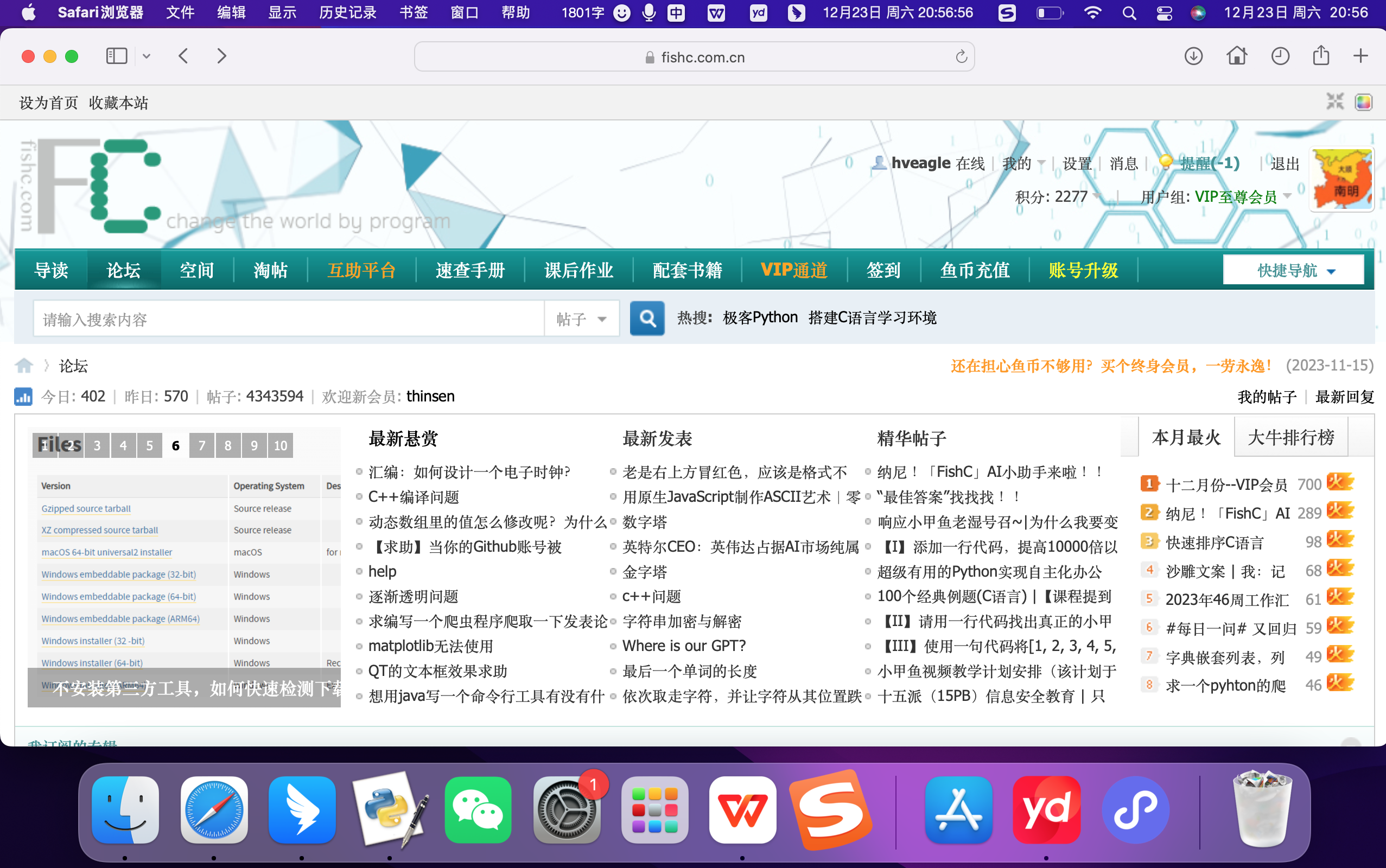The width and height of the screenshot is (1386, 868).
Task: Open System Settings from the Dock
Action: click(x=567, y=810)
